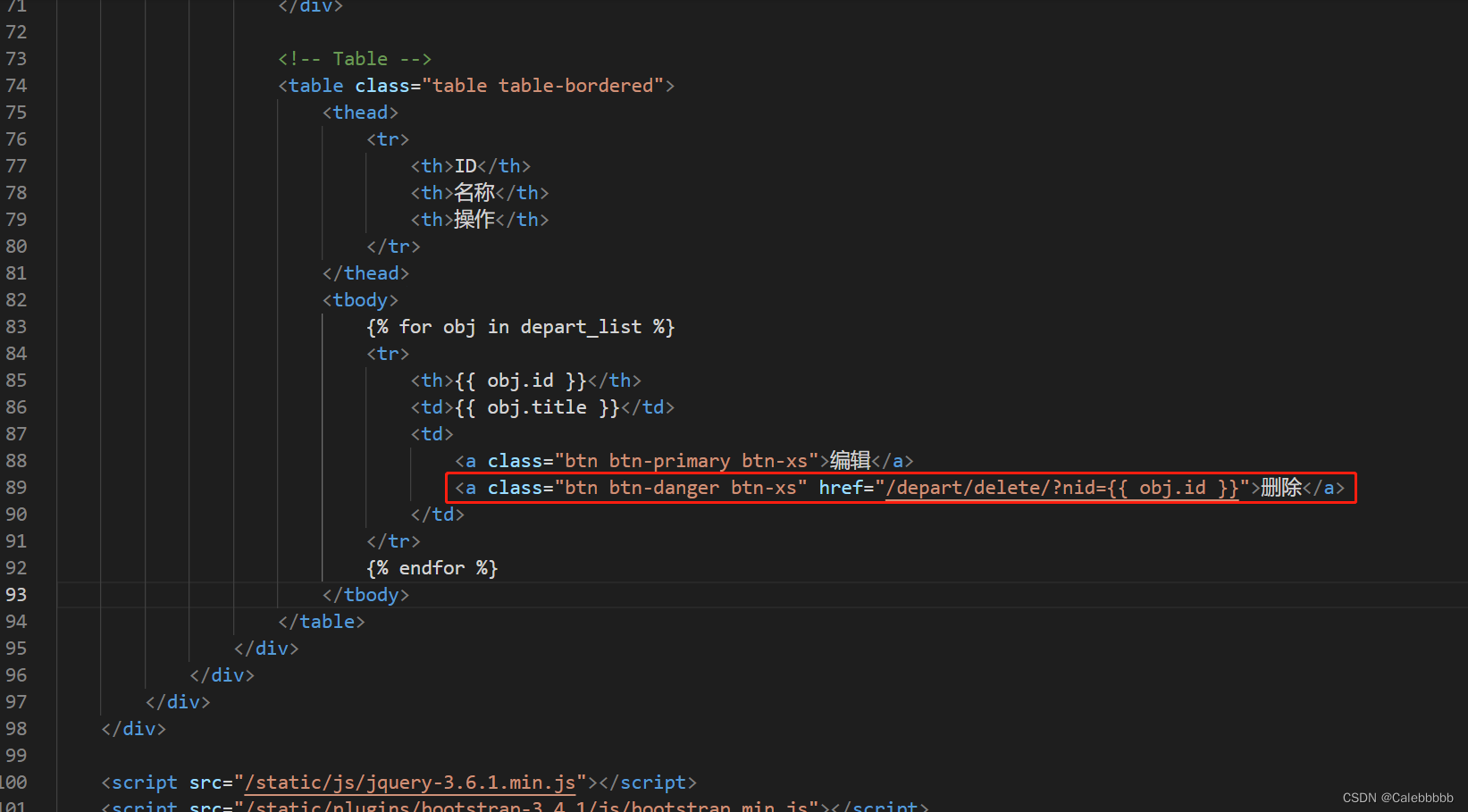Click line number 100 in the gutter
1468x812 pixels.
click(x=14, y=783)
